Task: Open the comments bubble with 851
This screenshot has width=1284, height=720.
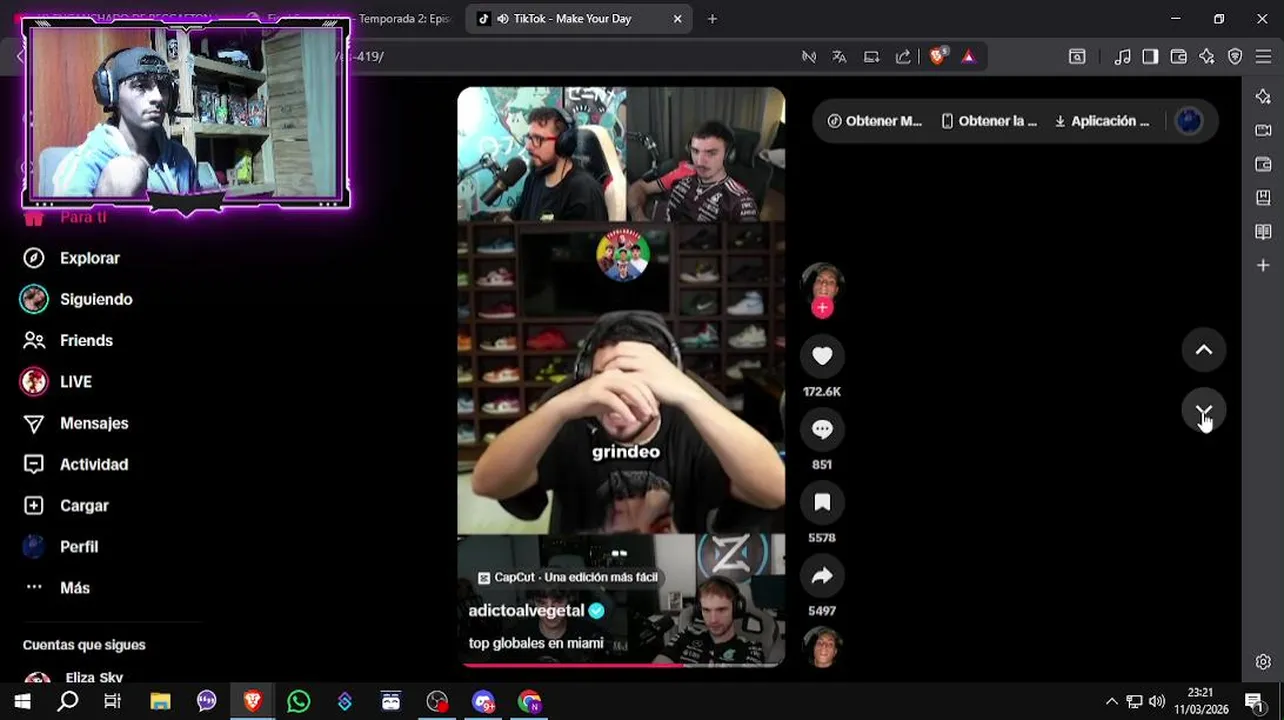Action: tap(822, 429)
